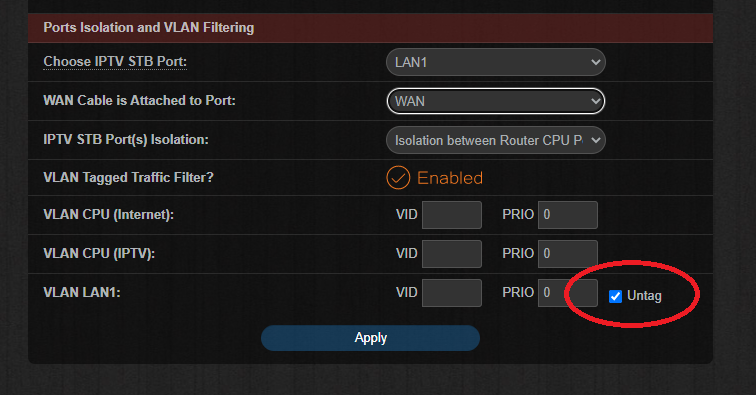Toggle the VLAN Tagged Traffic Filter Enabled switch
The width and height of the screenshot is (756, 395).
[x=434, y=177]
